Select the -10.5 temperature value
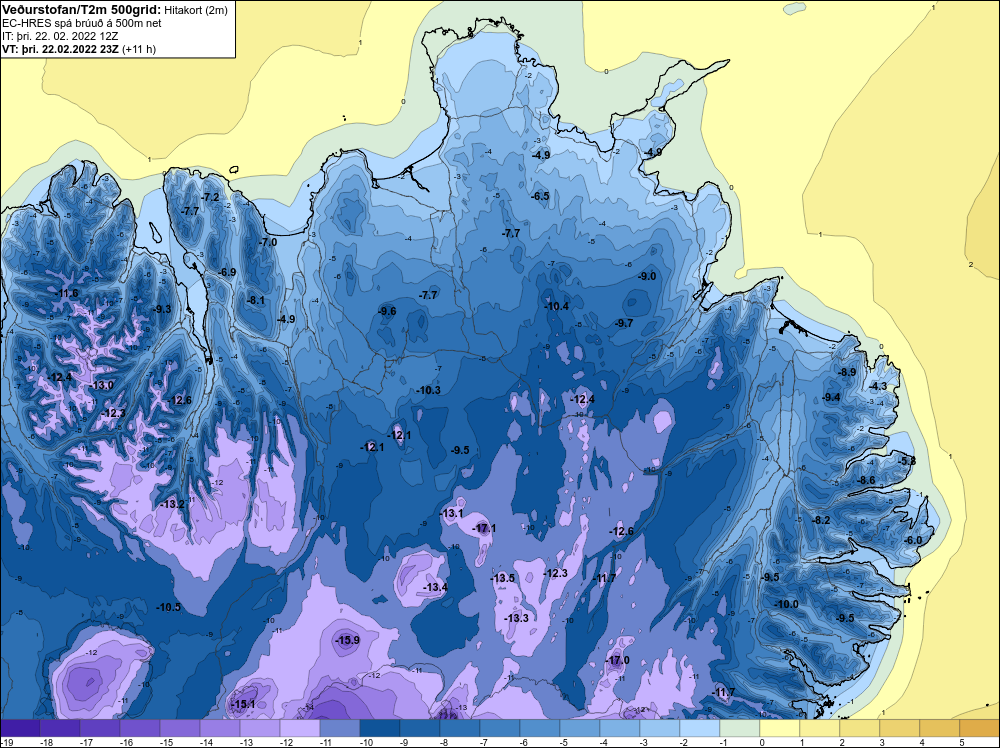The width and height of the screenshot is (1000, 748). [169, 607]
